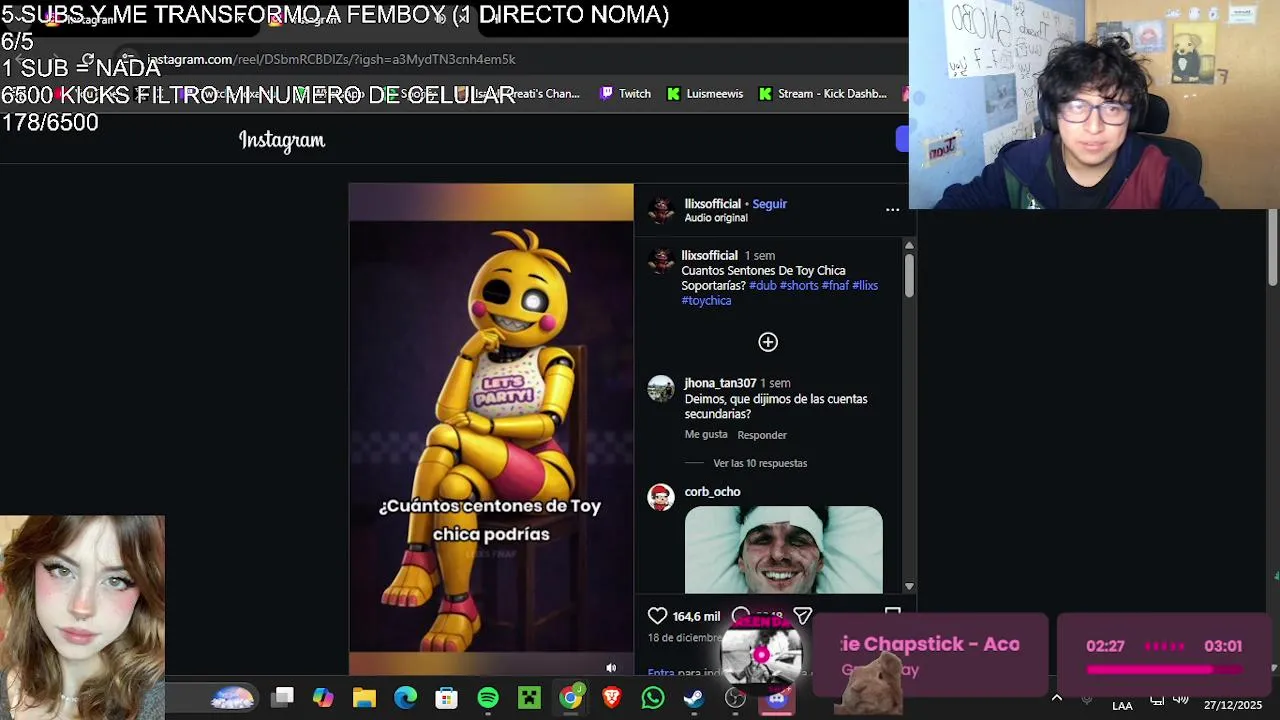Open WhatsApp from the taskbar
1280x720 pixels.
point(652,697)
